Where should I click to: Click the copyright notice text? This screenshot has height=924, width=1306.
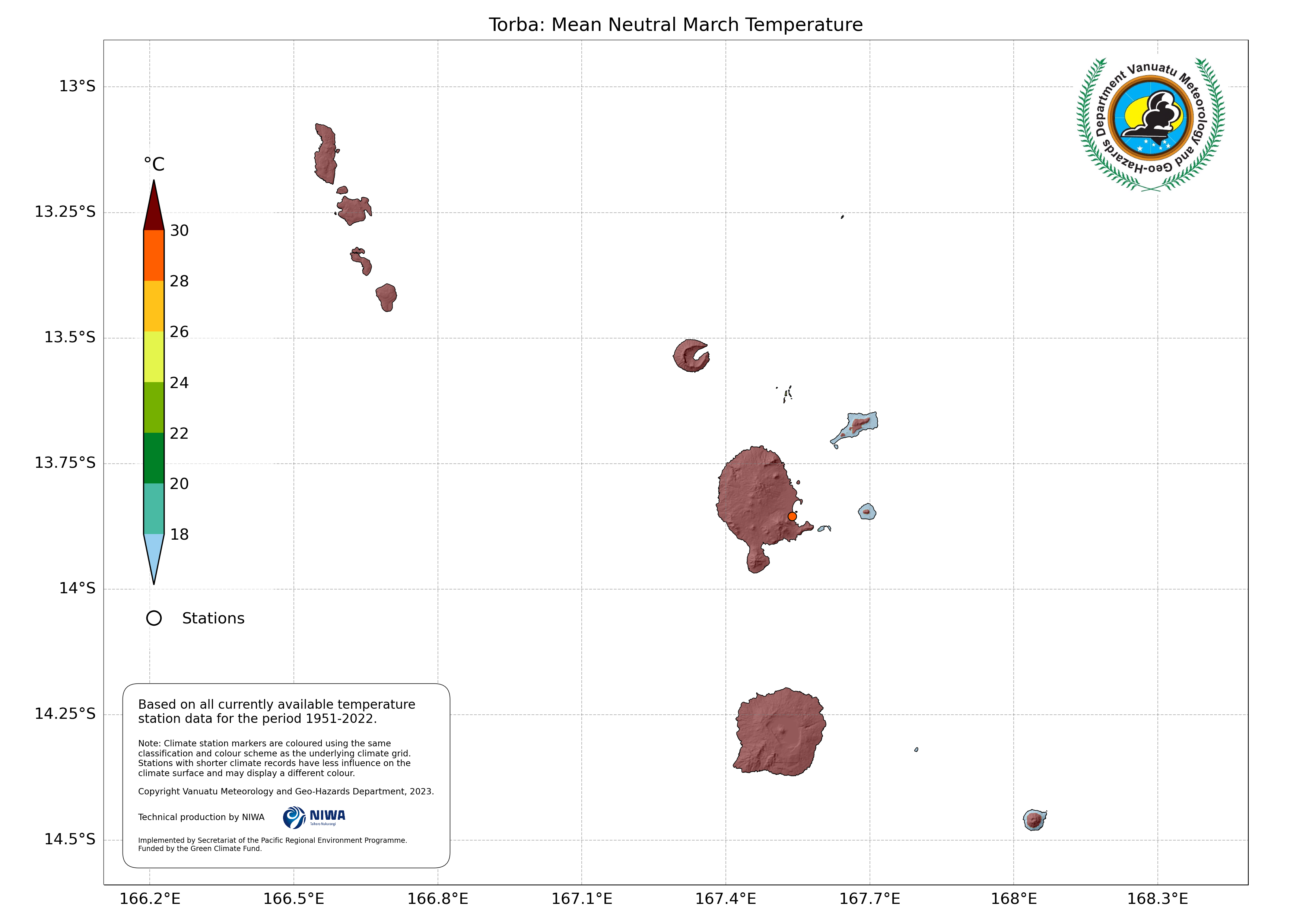286,791
